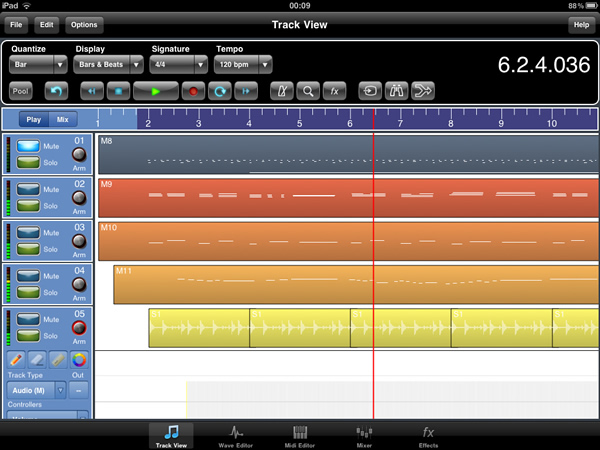Open the color wheel picker
Image resolution: width=600 pixels, height=450 pixels.
click(79, 360)
